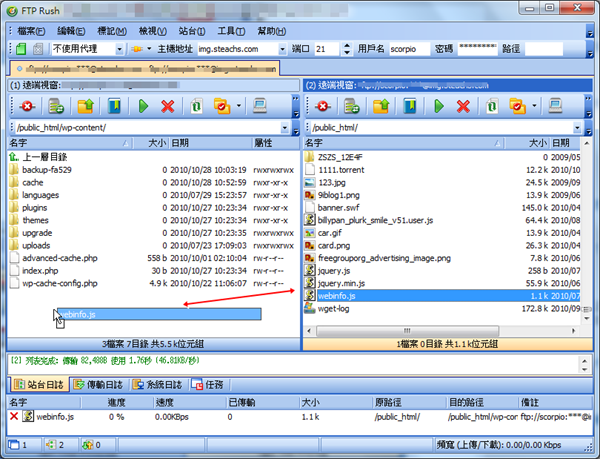Viewport: 600px width, 459px height.
Task: Switch to the 任務 tab
Action: (x=208, y=385)
